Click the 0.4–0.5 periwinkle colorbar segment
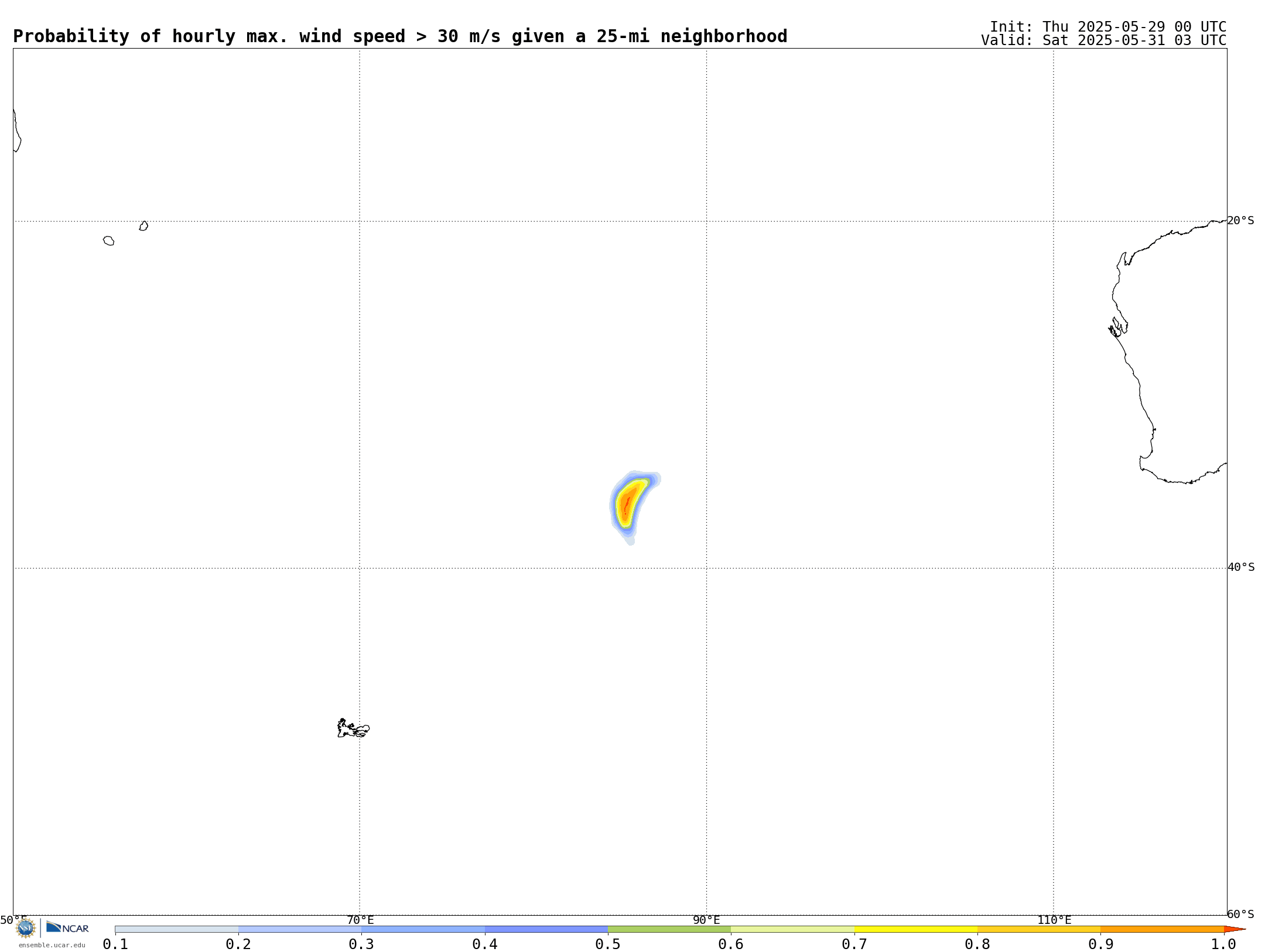 [x=546, y=929]
